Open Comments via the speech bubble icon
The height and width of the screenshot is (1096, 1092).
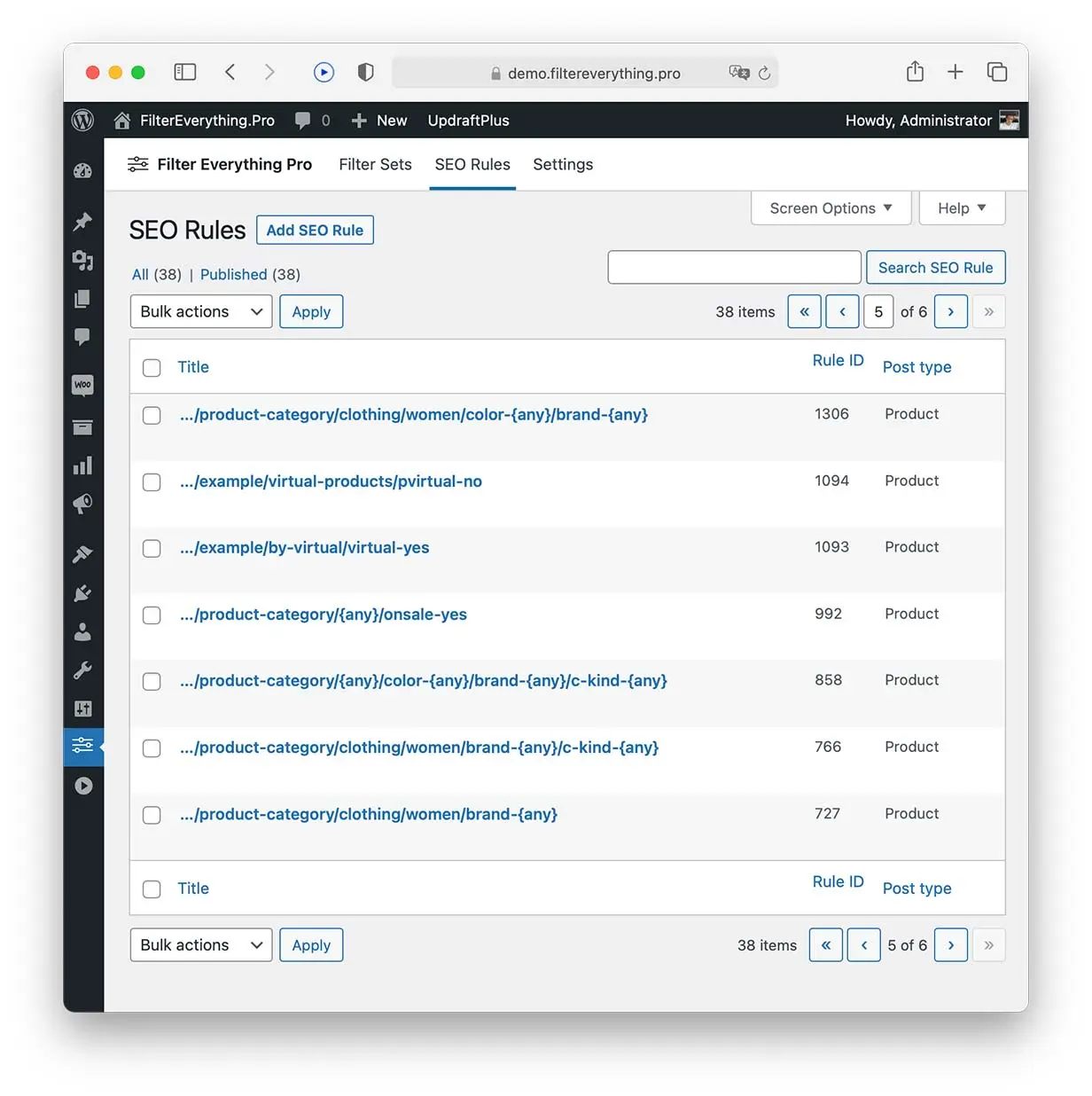click(x=82, y=337)
